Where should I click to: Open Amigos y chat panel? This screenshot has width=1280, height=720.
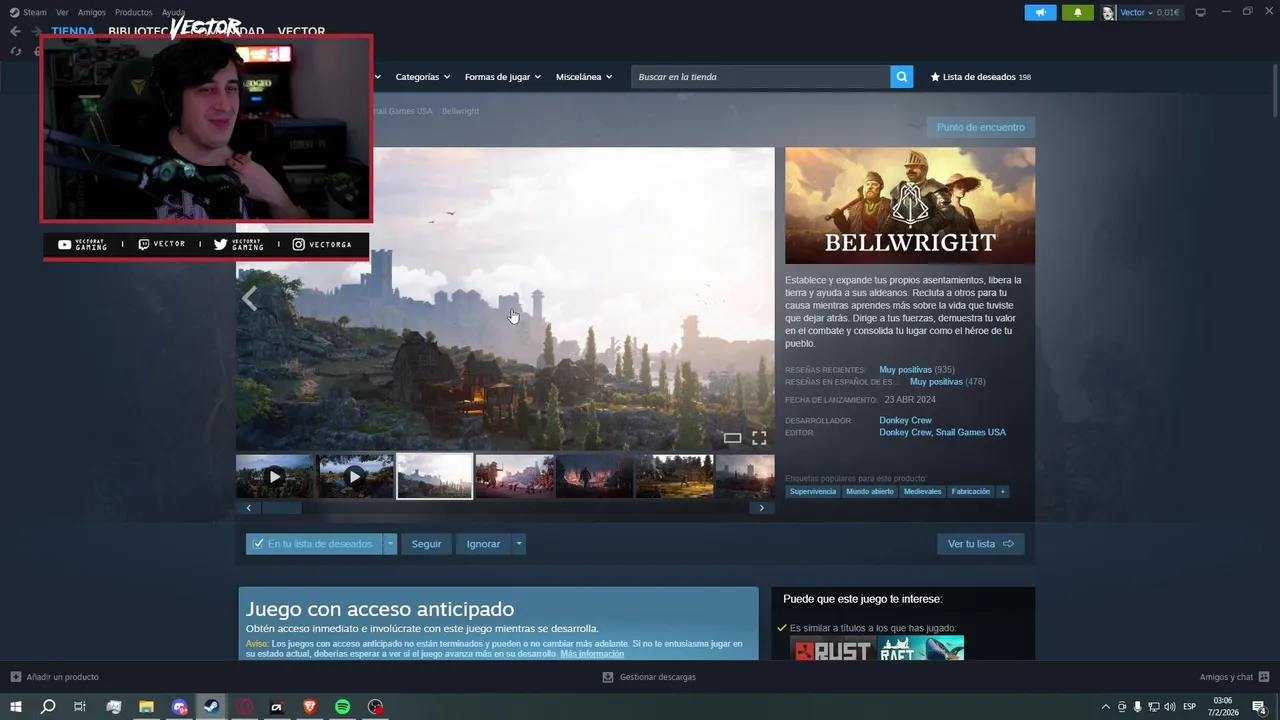(1234, 677)
